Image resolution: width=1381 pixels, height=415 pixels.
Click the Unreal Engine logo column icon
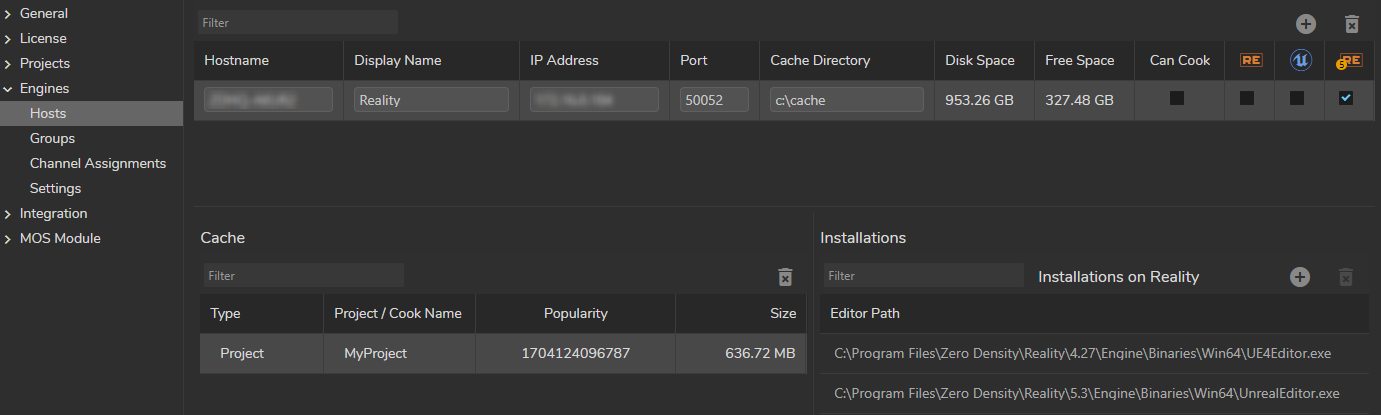[x=1300, y=60]
